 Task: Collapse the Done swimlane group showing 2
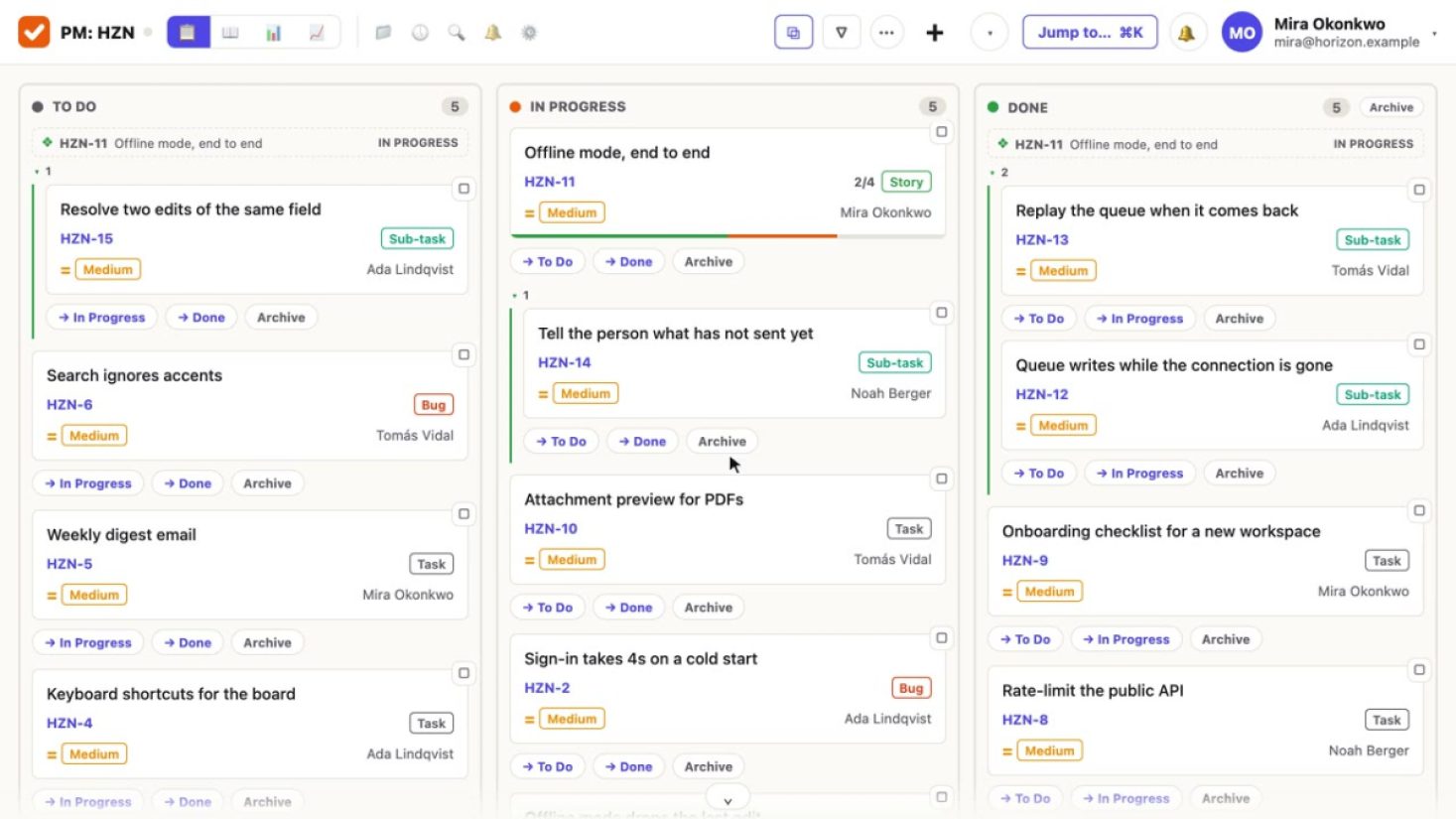point(998,173)
